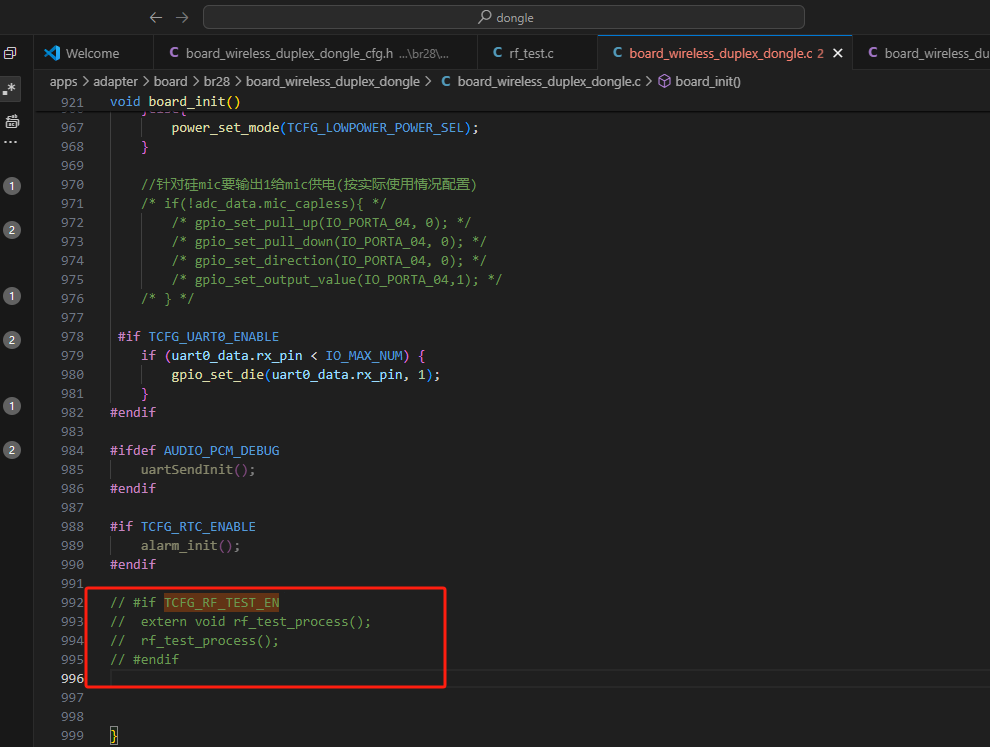990x747 pixels.
Task: Click the uartSendInit() call
Action: pos(198,470)
